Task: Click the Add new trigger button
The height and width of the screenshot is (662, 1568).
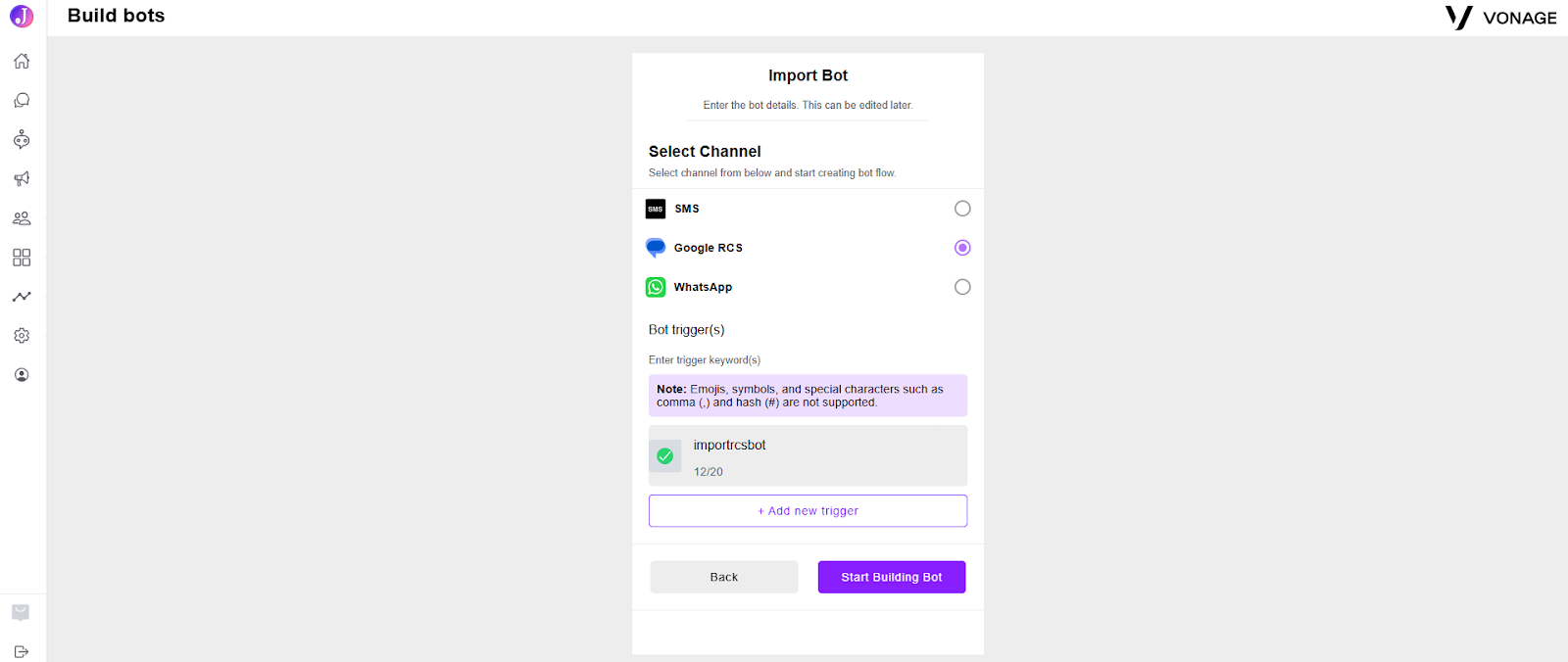Action: (x=808, y=510)
